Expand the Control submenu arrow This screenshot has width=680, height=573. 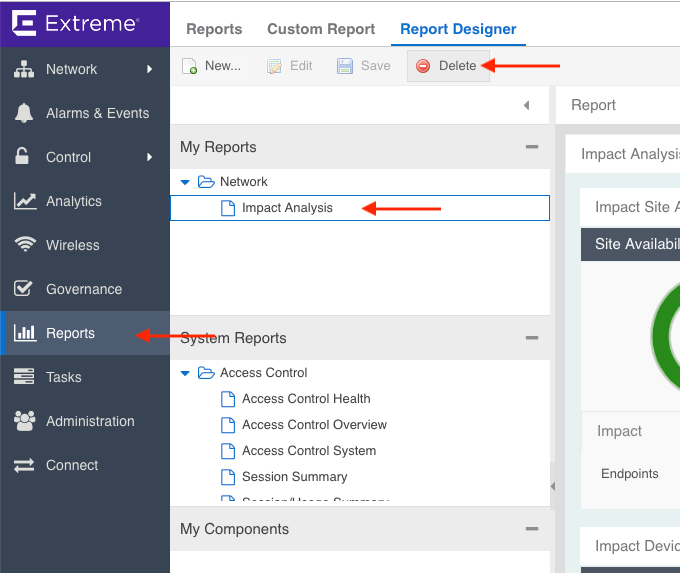(x=150, y=157)
